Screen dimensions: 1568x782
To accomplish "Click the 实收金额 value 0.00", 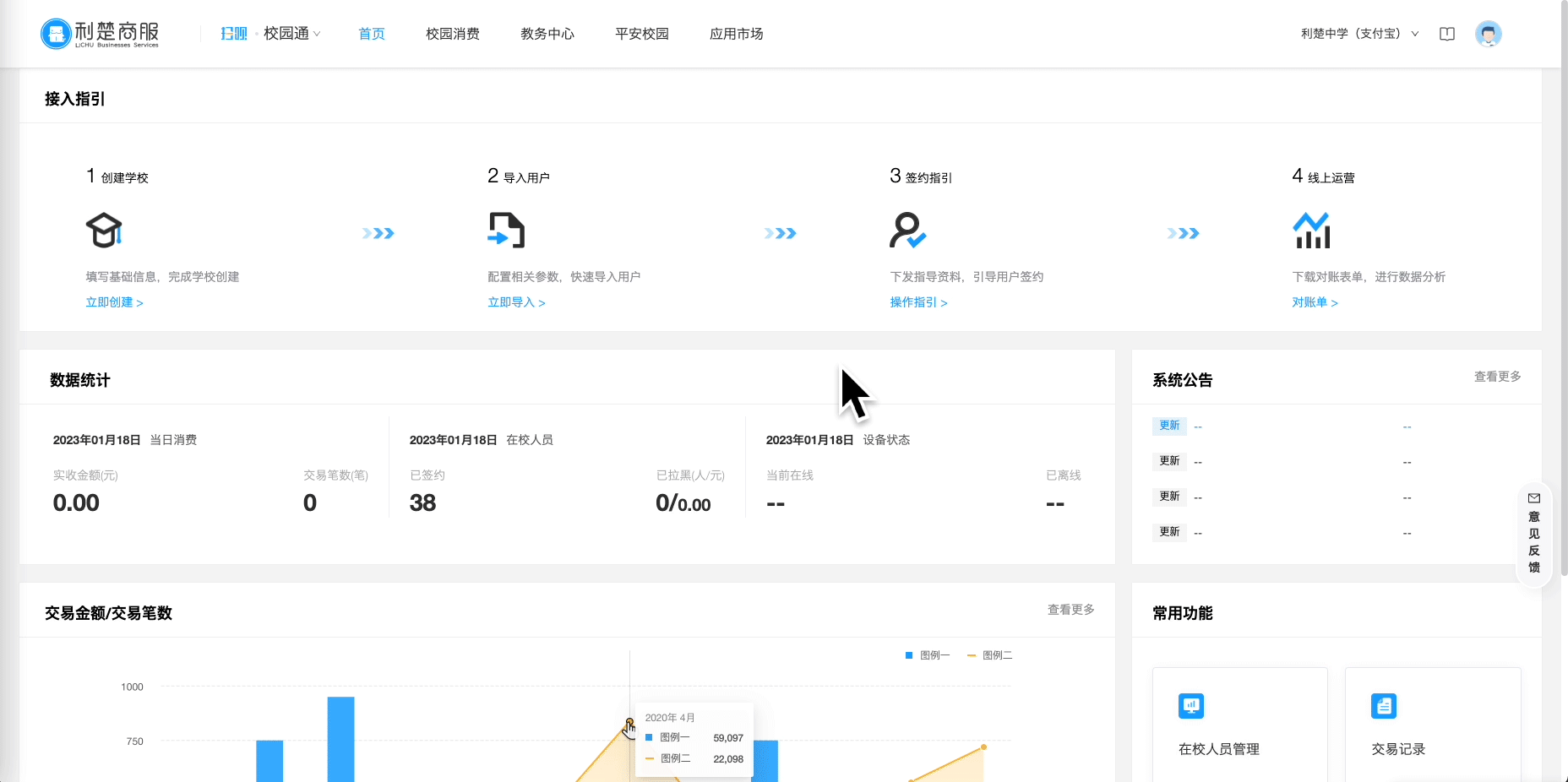I will pos(76,503).
